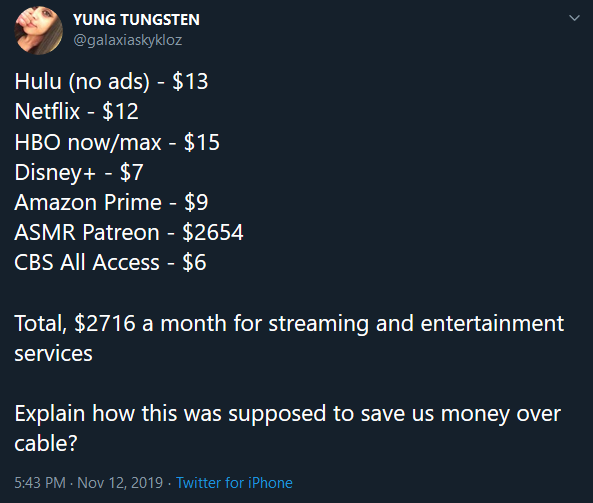Image resolution: width=593 pixels, height=503 pixels.
Task: Click the YUNG TUNGSTEN profile avatar
Action: tap(38, 30)
